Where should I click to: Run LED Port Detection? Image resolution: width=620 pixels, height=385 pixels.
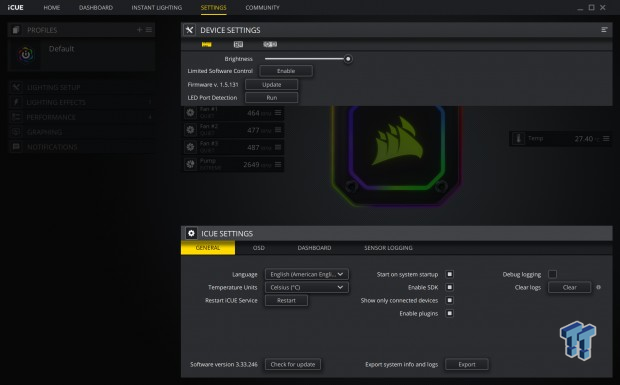point(272,98)
